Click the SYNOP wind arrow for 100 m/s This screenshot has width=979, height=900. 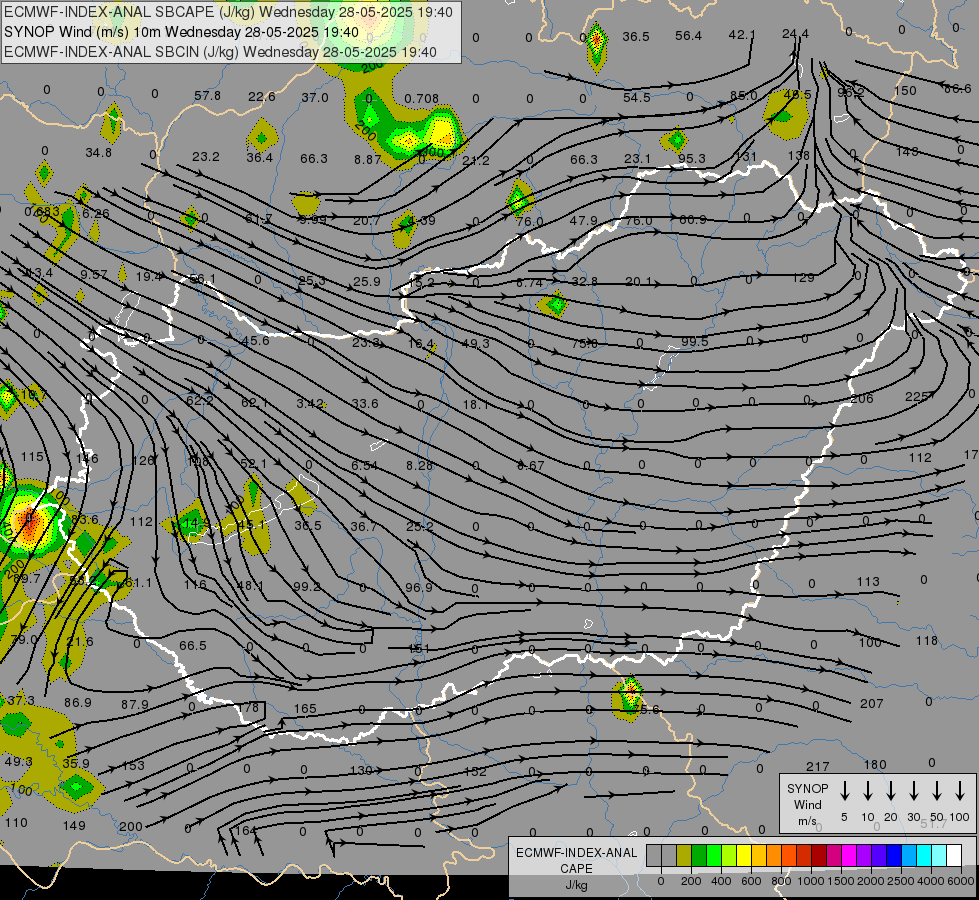tap(960, 790)
